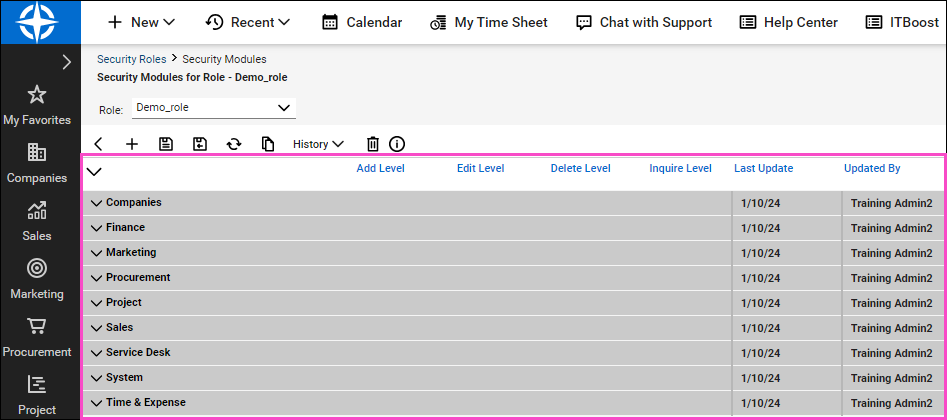Click the back arrow in the toolbar
The image size is (947, 420).
pos(98,144)
